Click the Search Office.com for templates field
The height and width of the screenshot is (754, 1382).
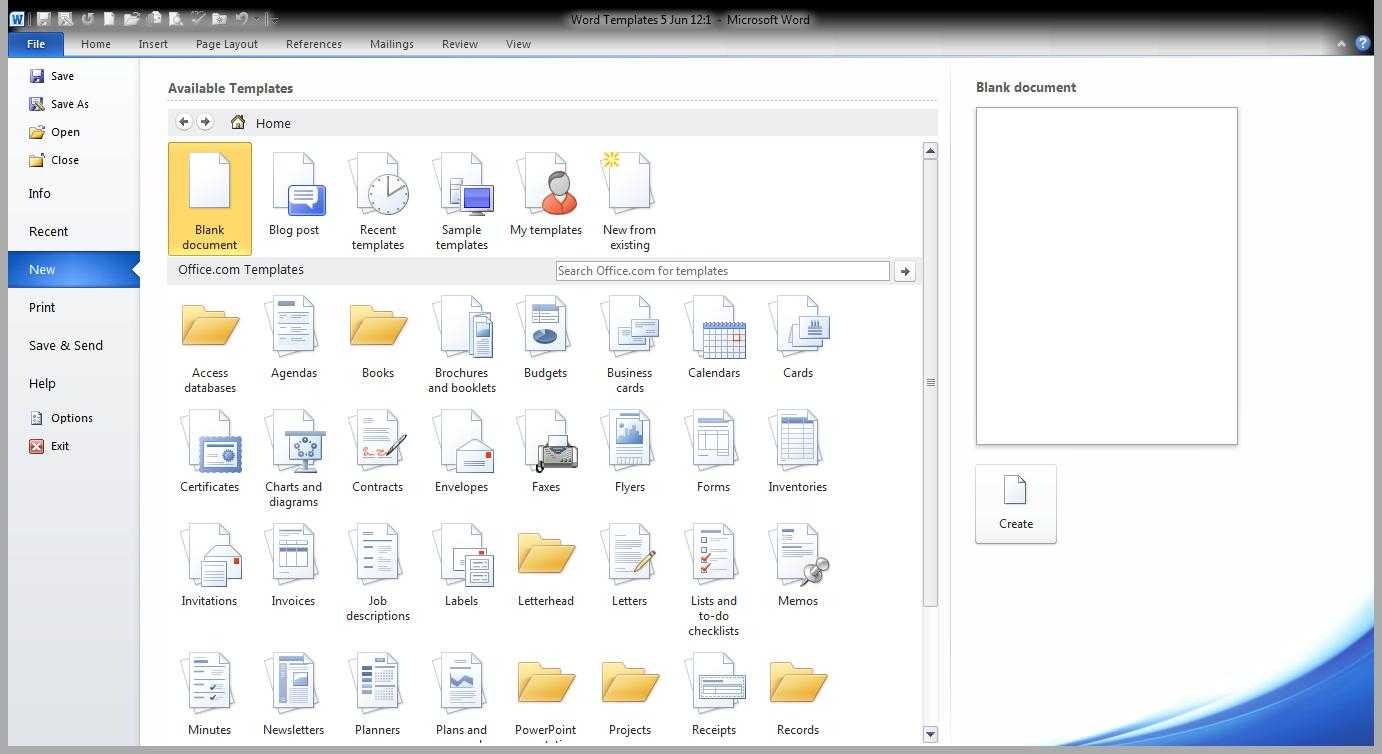pyautogui.click(x=722, y=271)
